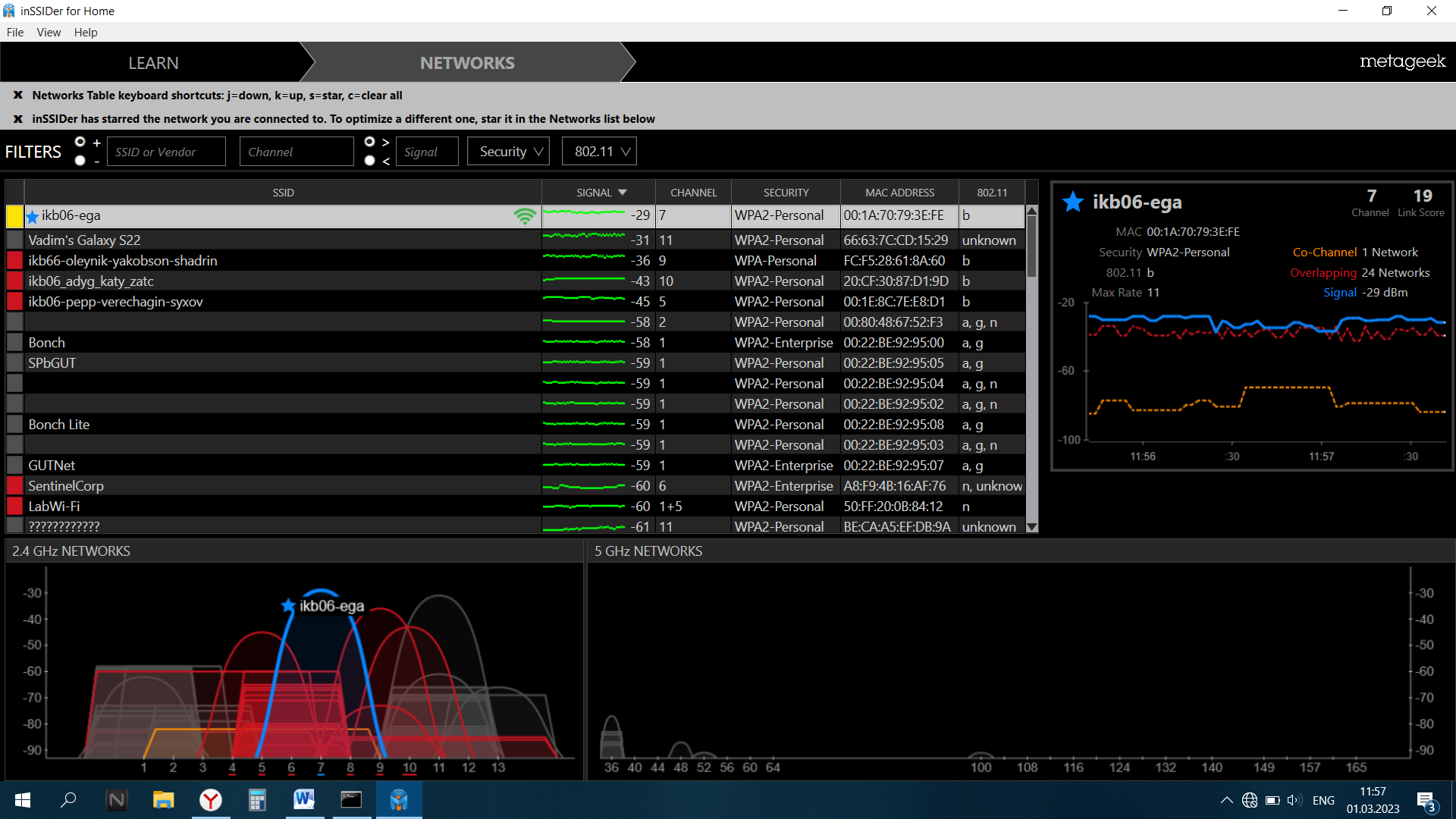The height and width of the screenshot is (819, 1456).
Task: Toggle the color box for GUTNet network
Action: (14, 466)
